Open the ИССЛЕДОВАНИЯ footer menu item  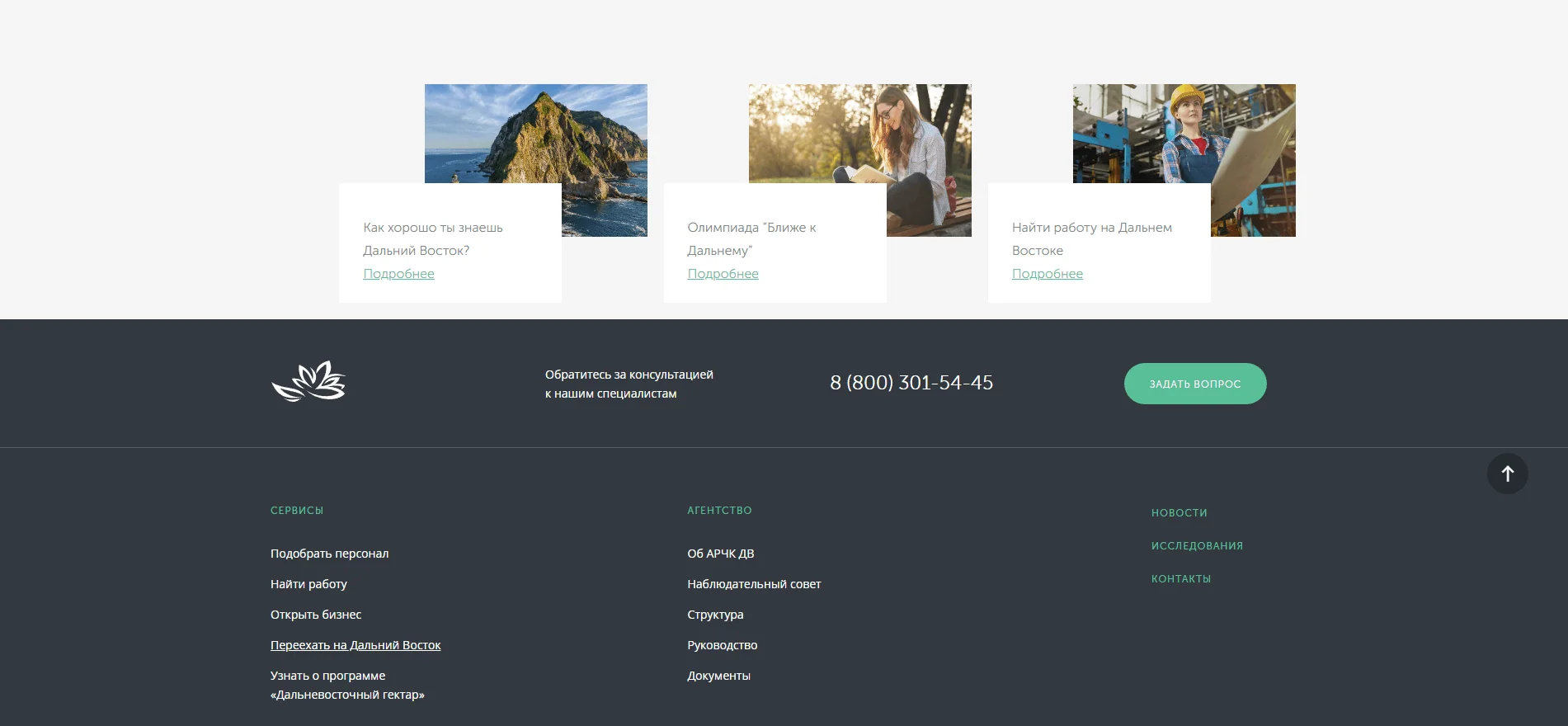pyautogui.click(x=1197, y=546)
